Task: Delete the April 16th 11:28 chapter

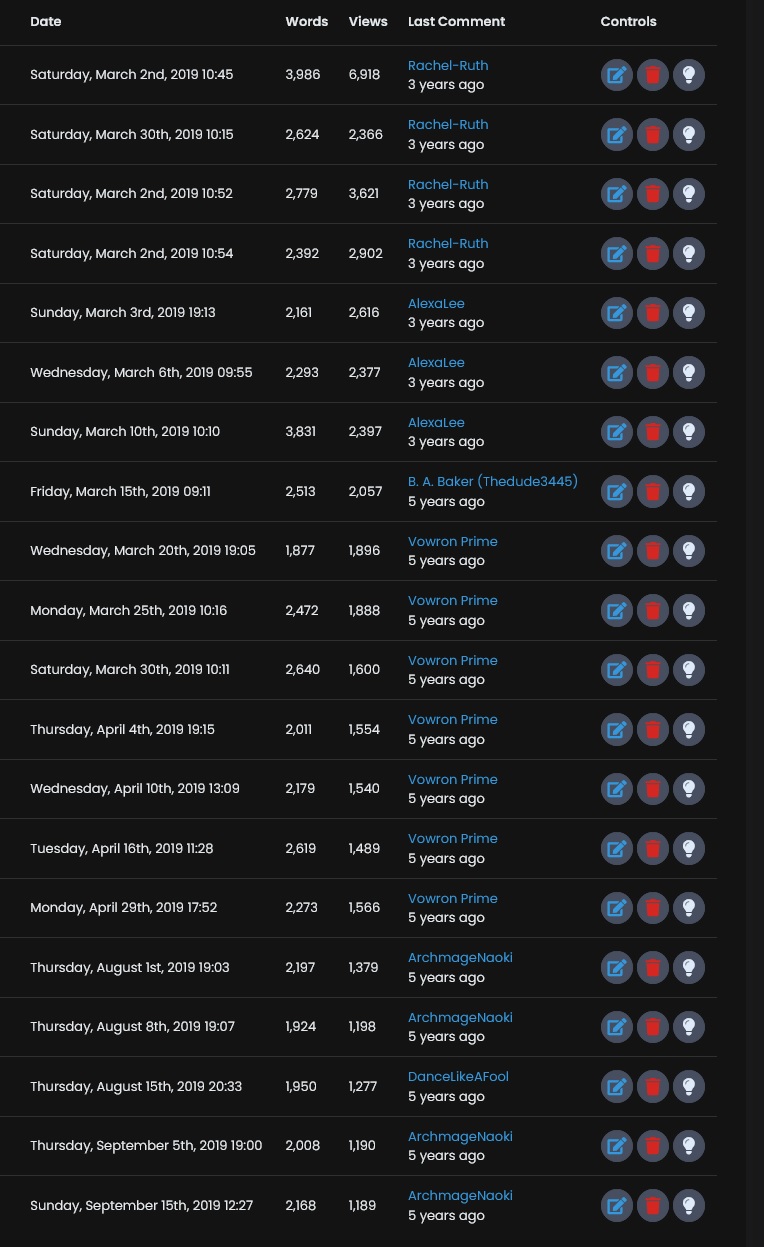Action: (x=653, y=848)
